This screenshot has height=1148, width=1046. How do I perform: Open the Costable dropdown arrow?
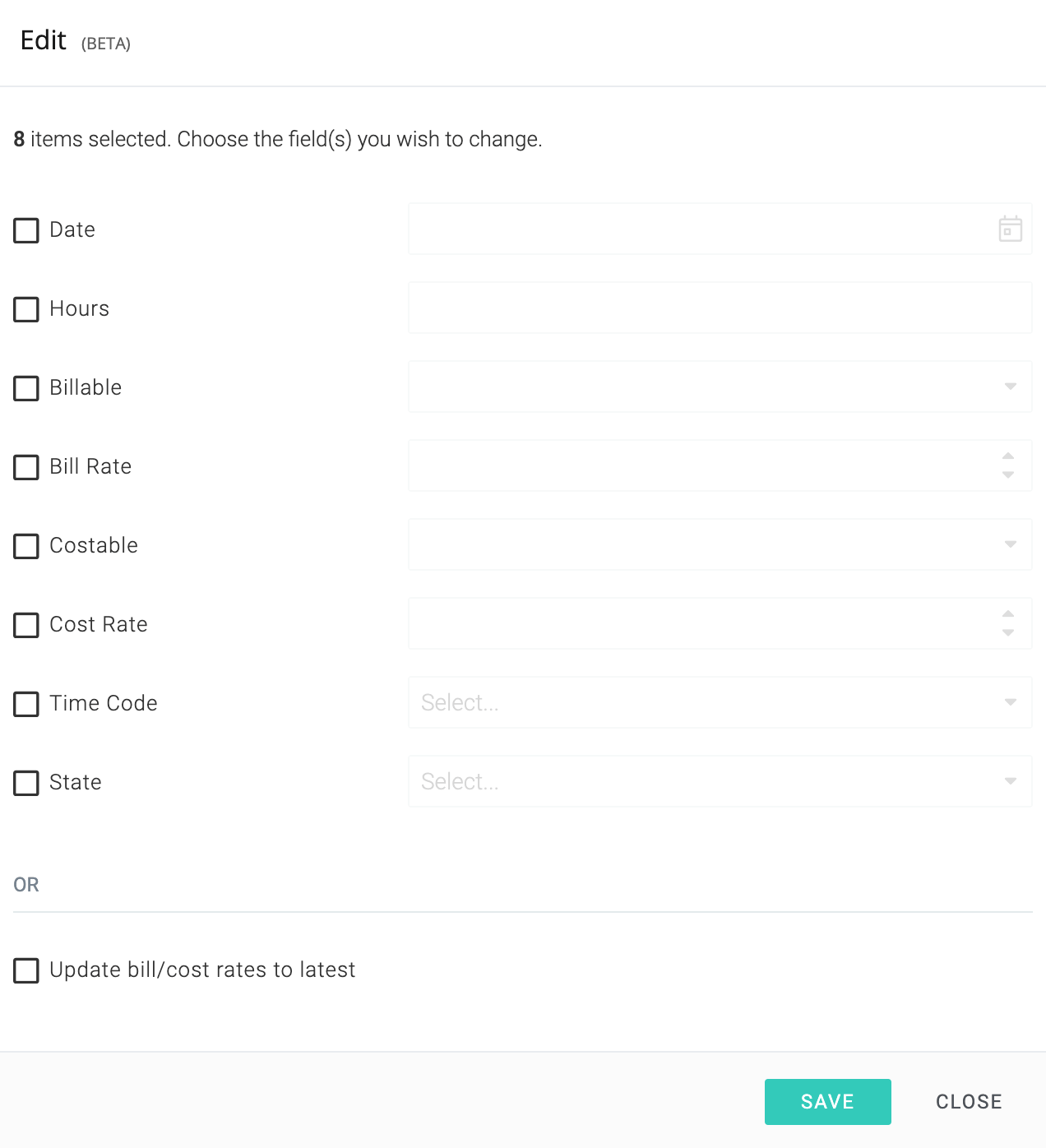[x=1011, y=544]
